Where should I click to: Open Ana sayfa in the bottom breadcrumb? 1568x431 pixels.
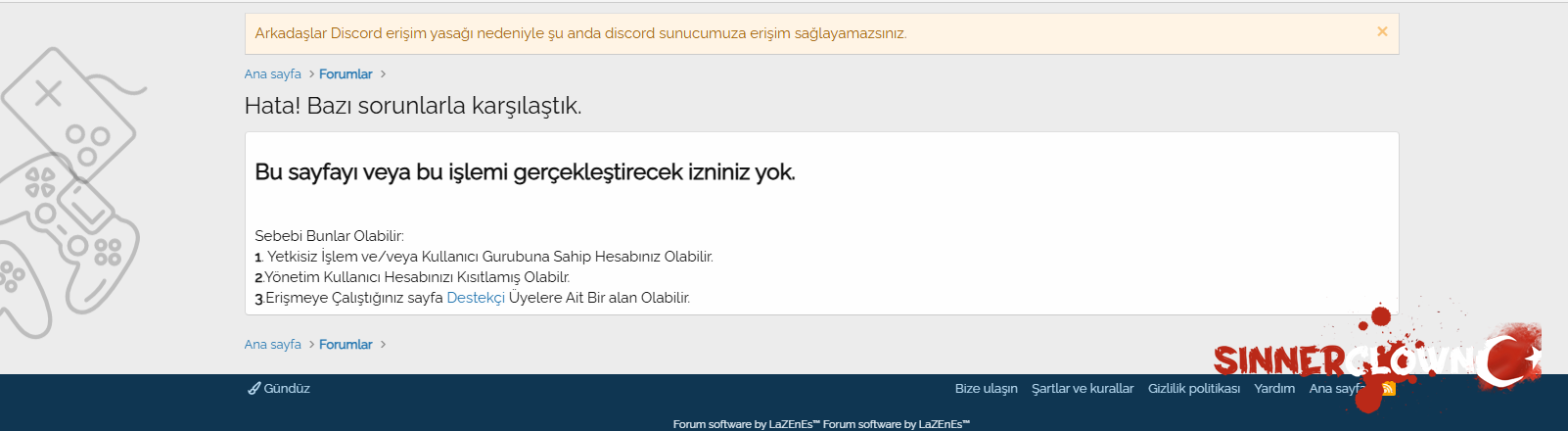pyautogui.click(x=272, y=345)
